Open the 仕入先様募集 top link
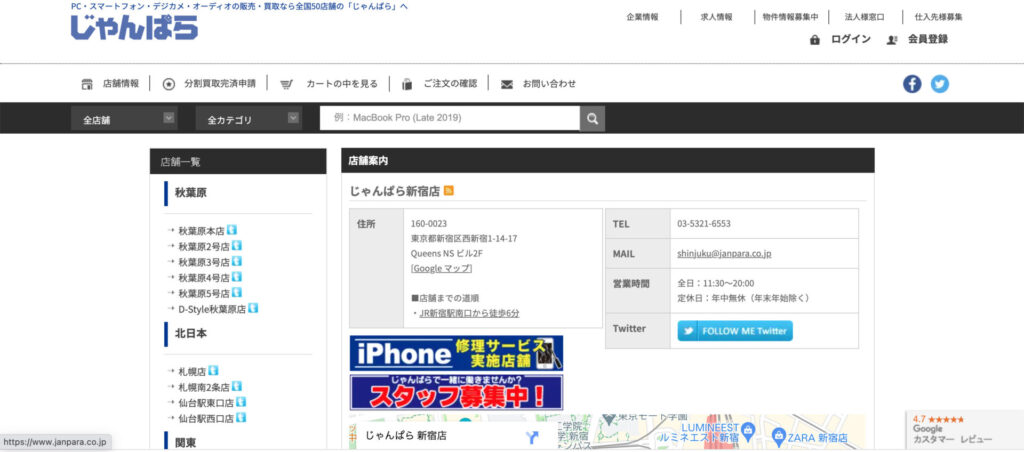This screenshot has width=1024, height=452. [x=938, y=17]
